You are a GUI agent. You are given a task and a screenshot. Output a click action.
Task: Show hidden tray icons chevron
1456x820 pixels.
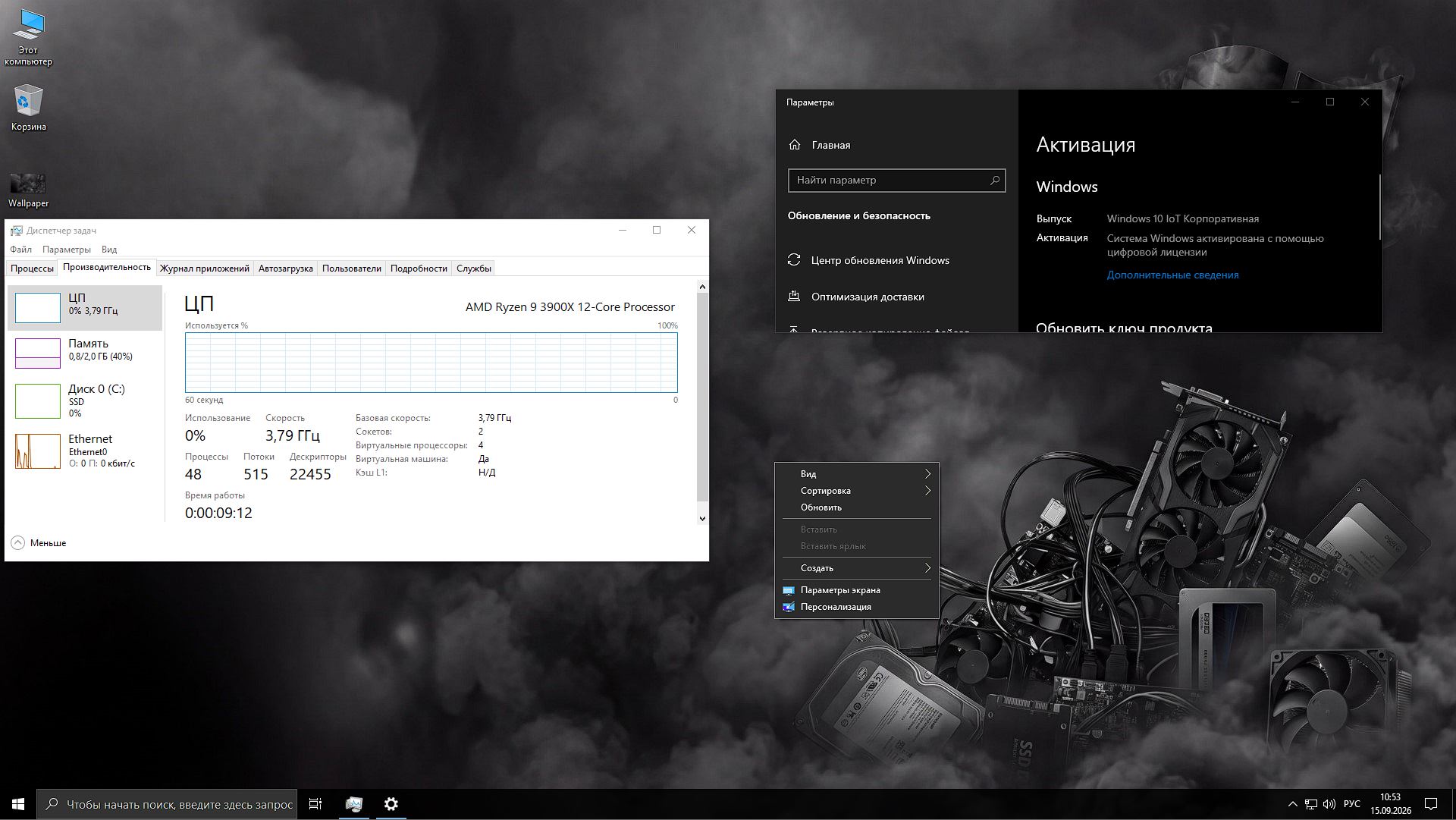click(x=1292, y=804)
